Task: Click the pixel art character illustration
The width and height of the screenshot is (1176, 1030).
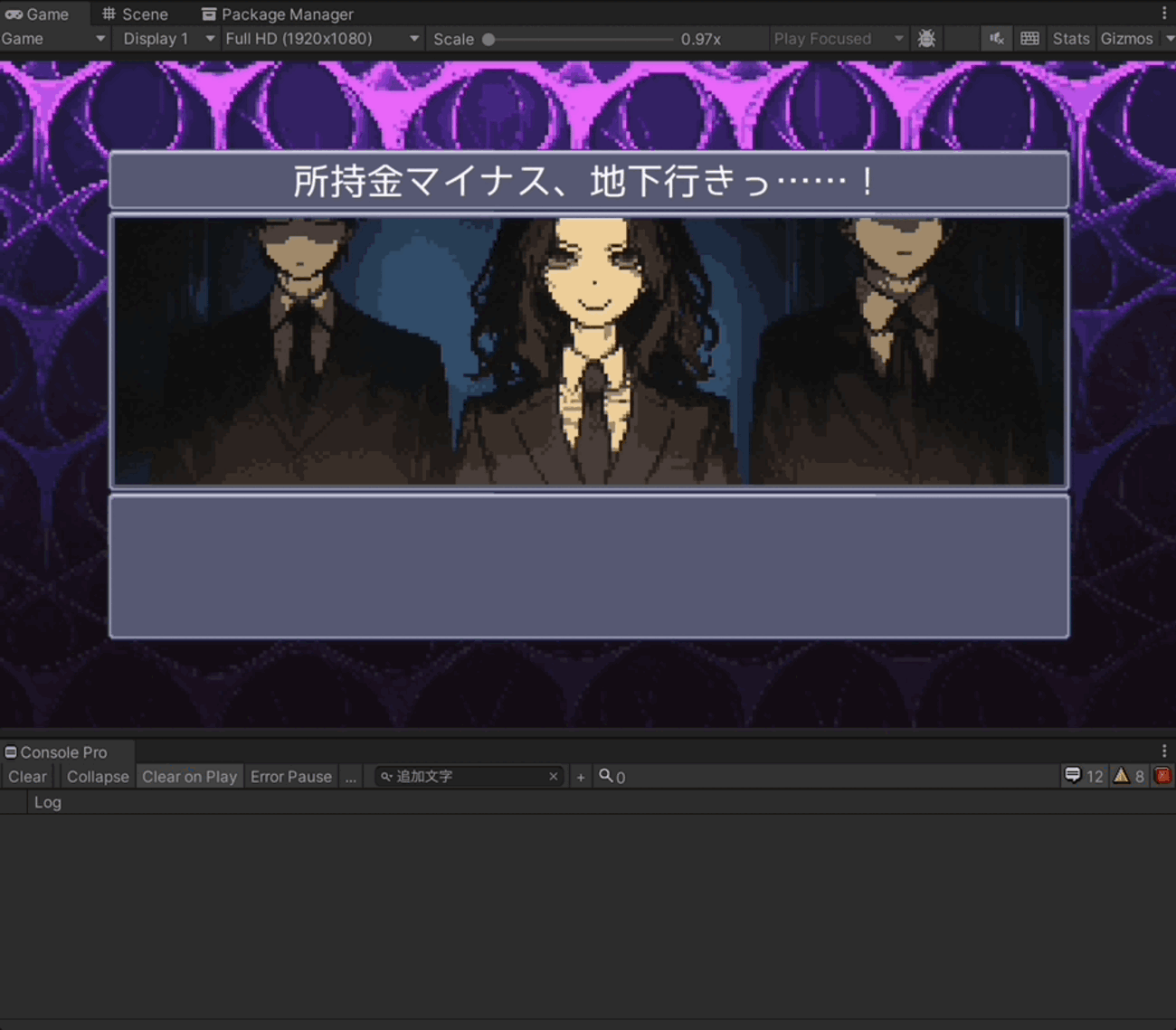Action: click(x=589, y=351)
